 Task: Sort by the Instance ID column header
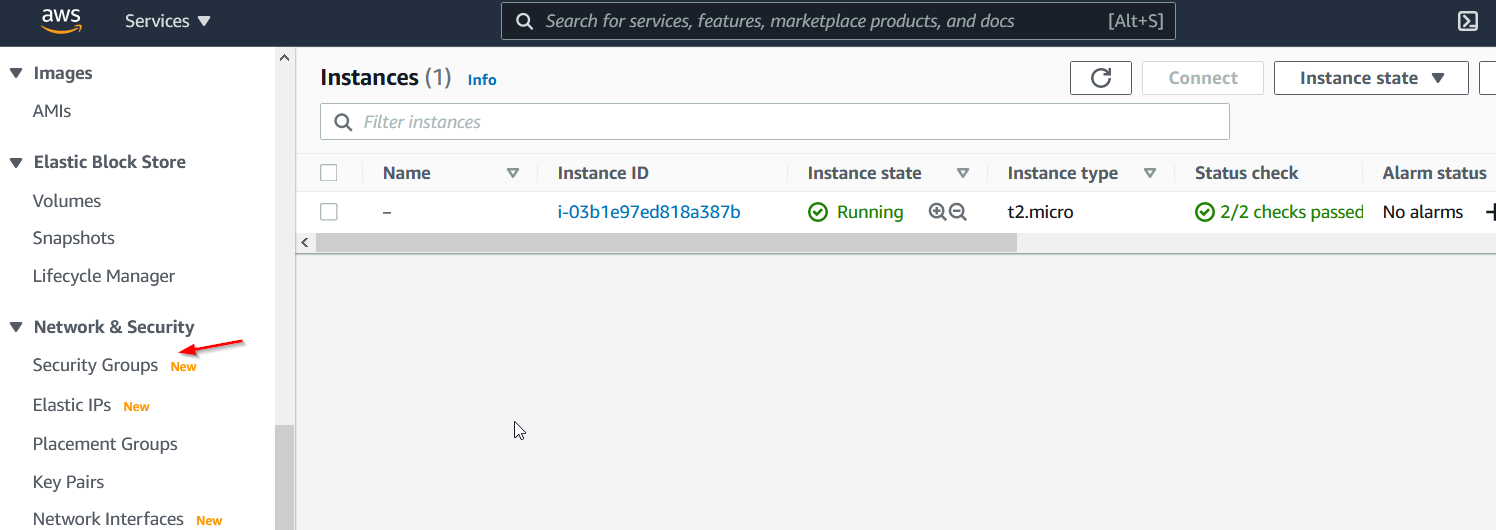click(x=603, y=173)
